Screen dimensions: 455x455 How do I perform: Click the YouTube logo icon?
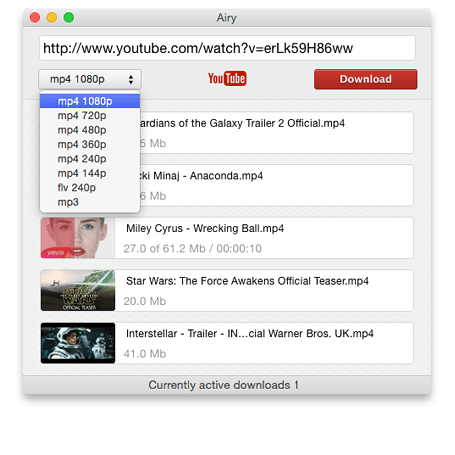click(x=227, y=79)
